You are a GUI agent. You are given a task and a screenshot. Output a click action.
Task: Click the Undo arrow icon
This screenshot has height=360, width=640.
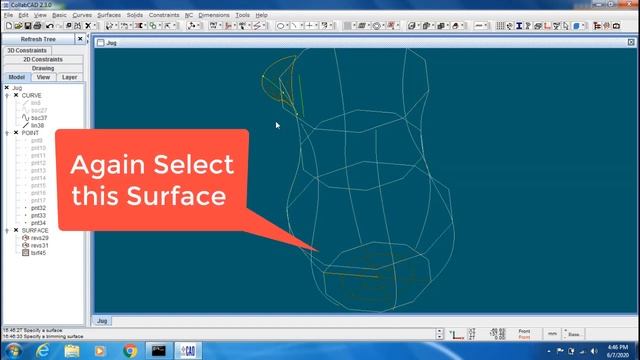[x=49, y=26]
